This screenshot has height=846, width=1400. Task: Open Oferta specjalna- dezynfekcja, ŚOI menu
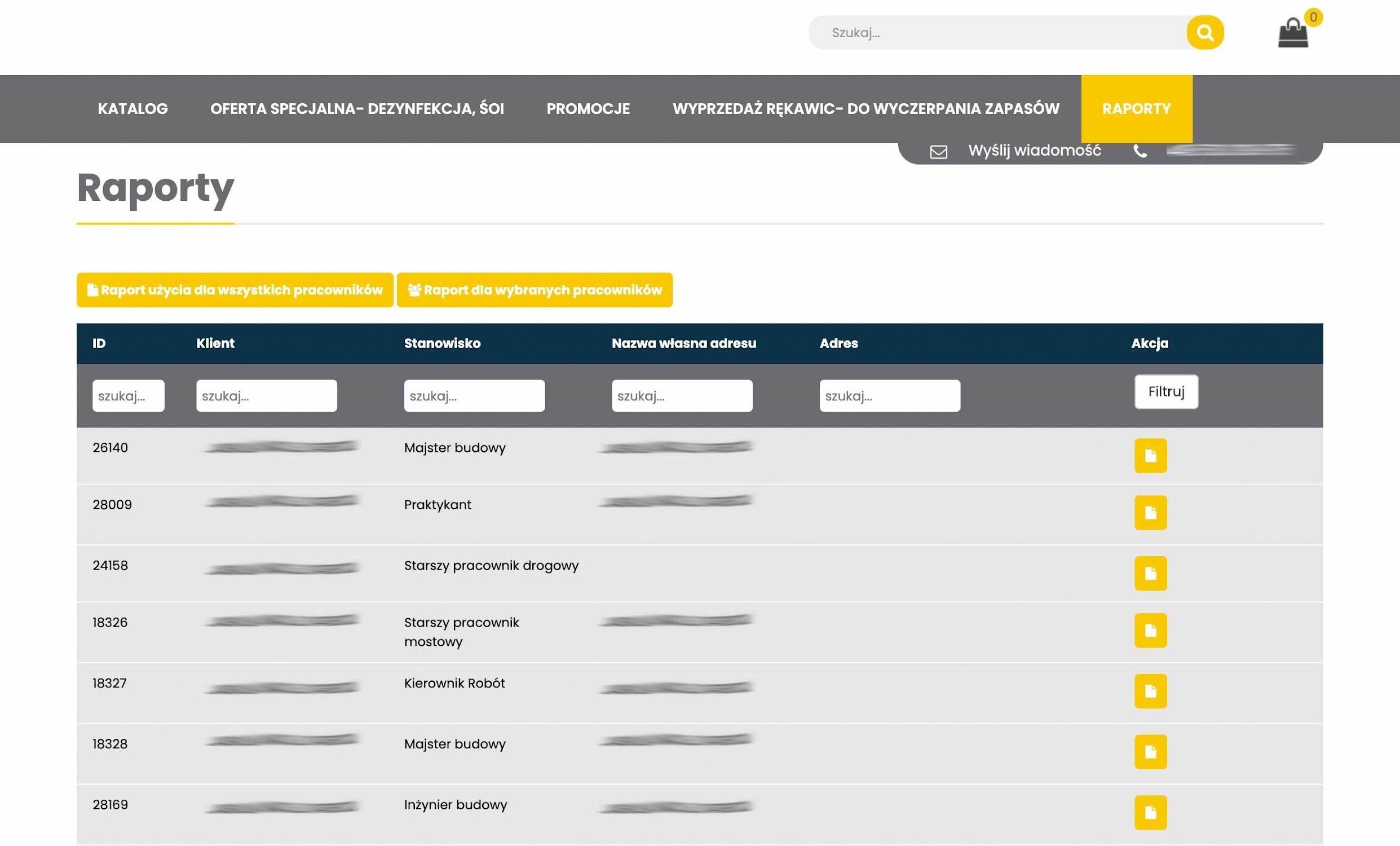point(357,108)
